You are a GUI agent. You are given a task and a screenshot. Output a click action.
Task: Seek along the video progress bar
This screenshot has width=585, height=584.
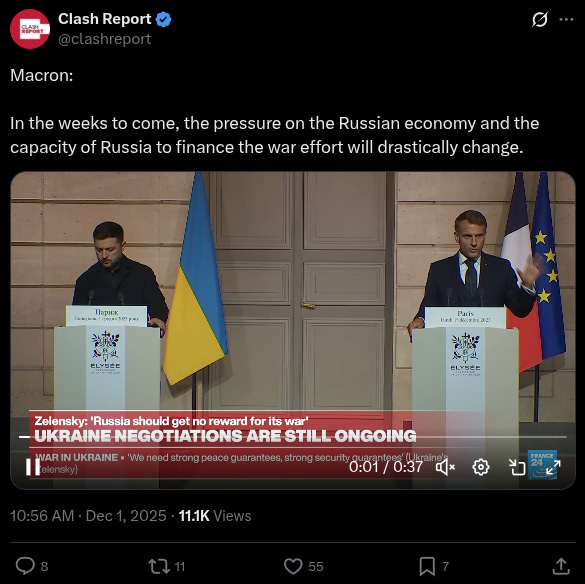tap(293, 437)
